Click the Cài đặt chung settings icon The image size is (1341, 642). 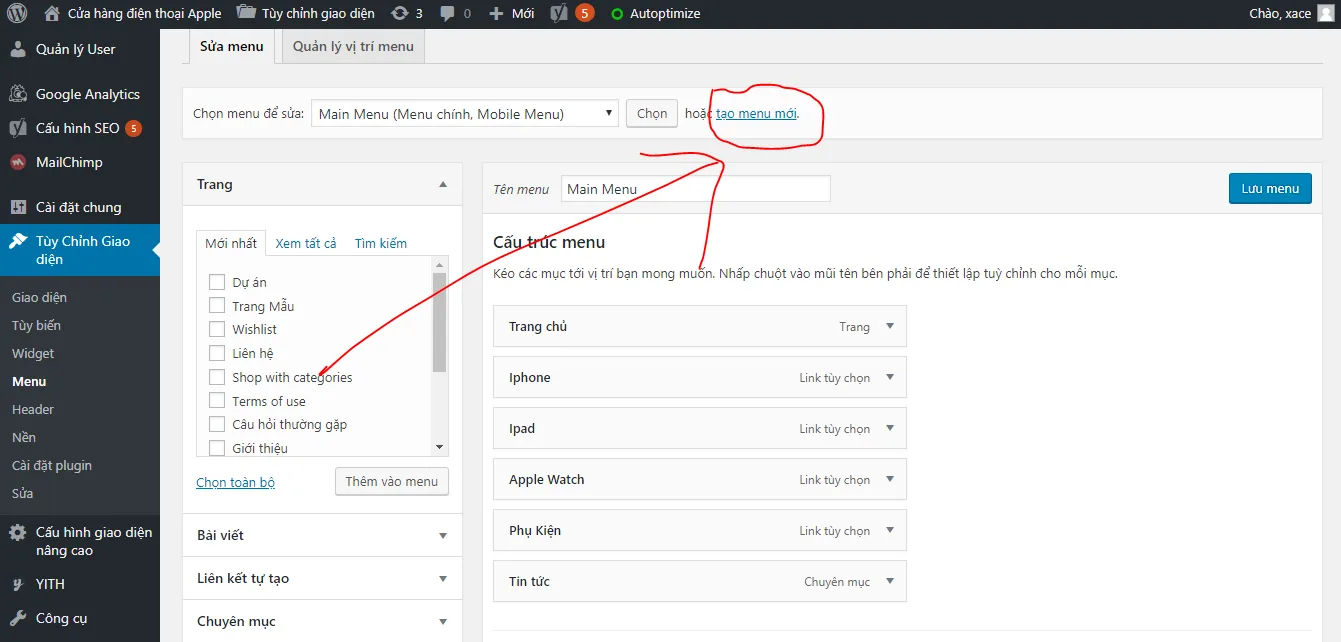[18, 207]
